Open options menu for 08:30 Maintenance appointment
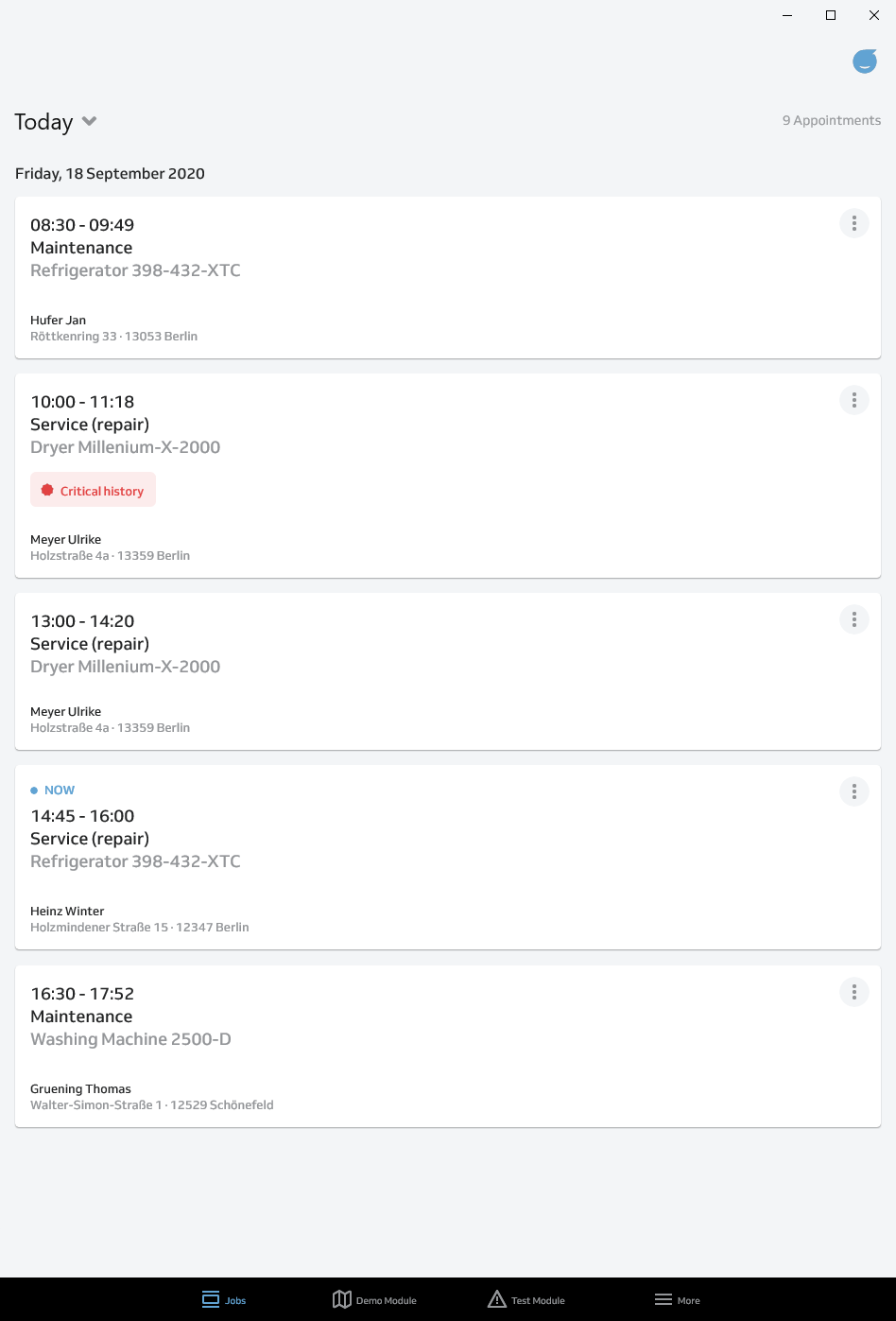The width and height of the screenshot is (896, 1321). tap(853, 223)
